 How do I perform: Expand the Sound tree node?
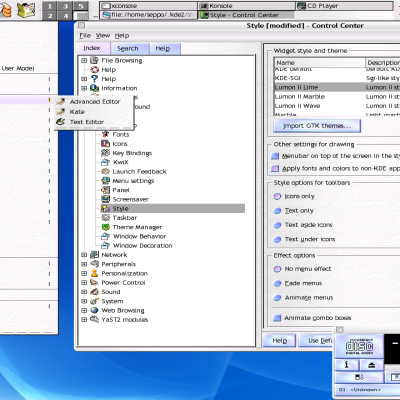[x=84, y=292]
